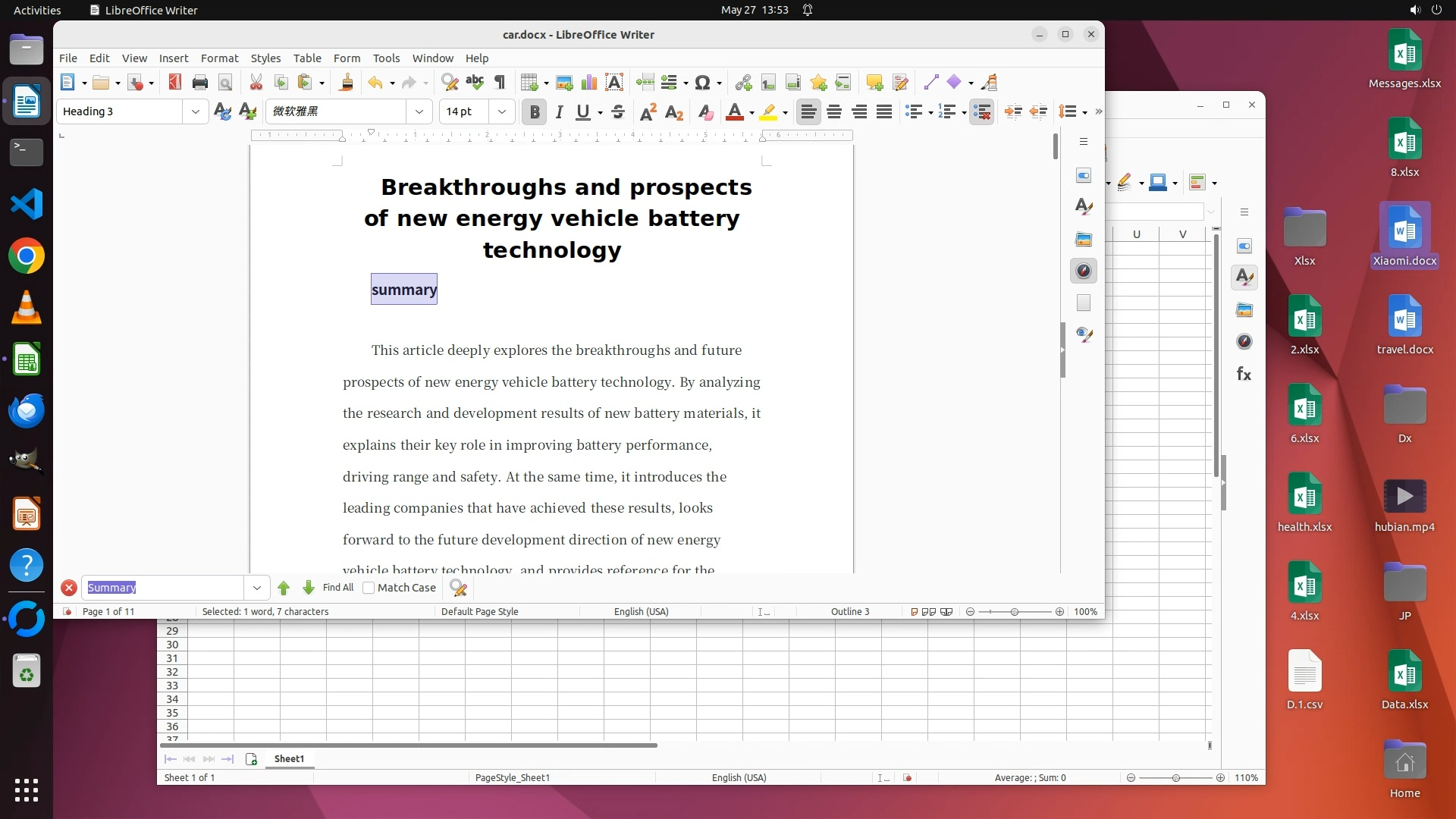The image size is (1456, 819).
Task: Click the Insert Special Character omega icon
Action: click(702, 83)
